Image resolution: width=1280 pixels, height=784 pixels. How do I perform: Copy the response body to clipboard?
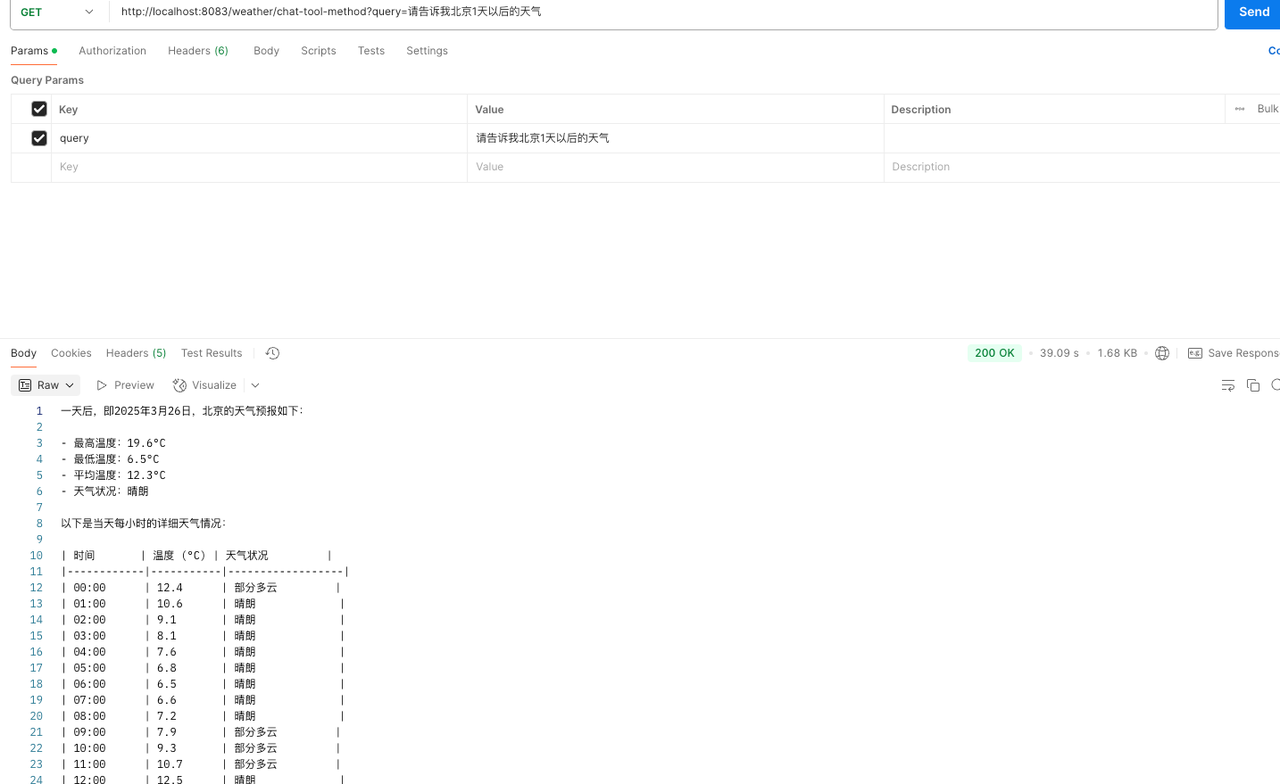coord(1253,385)
